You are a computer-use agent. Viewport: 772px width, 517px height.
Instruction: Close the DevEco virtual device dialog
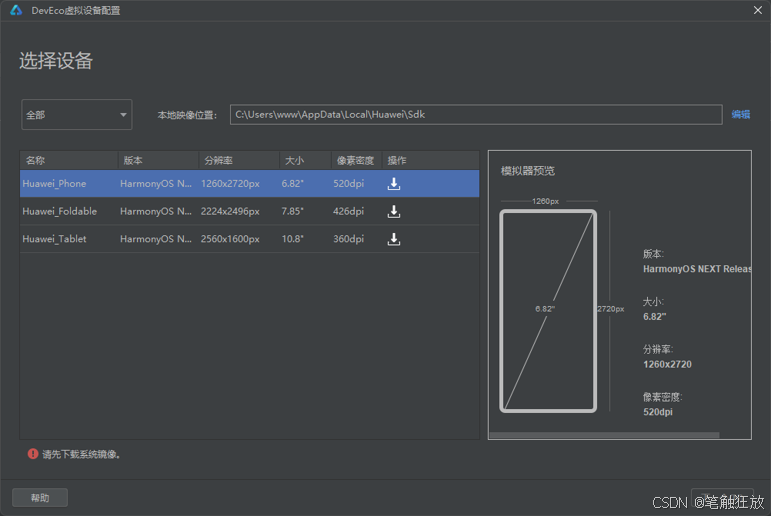758,10
